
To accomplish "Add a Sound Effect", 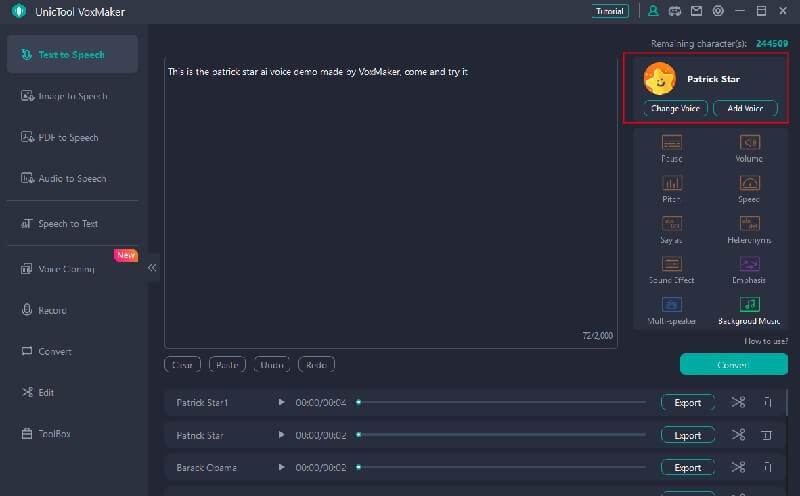I will (x=672, y=265).
